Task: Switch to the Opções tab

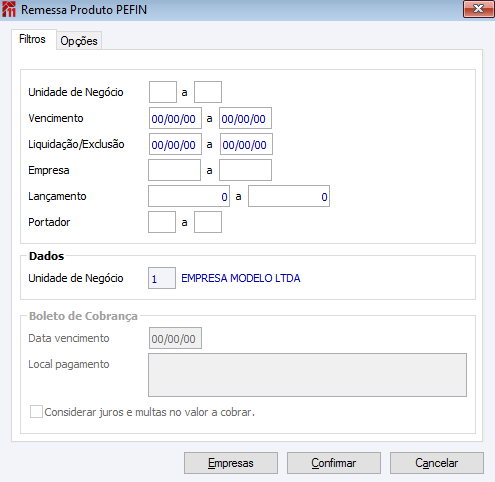Action: pos(79,41)
